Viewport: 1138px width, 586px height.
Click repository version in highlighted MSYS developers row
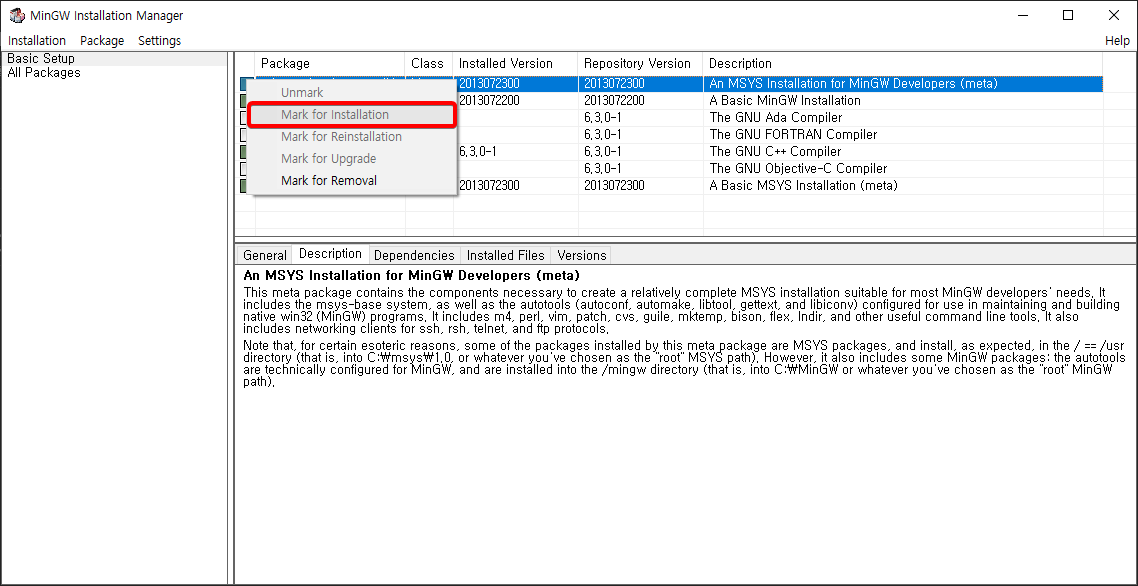pos(614,84)
